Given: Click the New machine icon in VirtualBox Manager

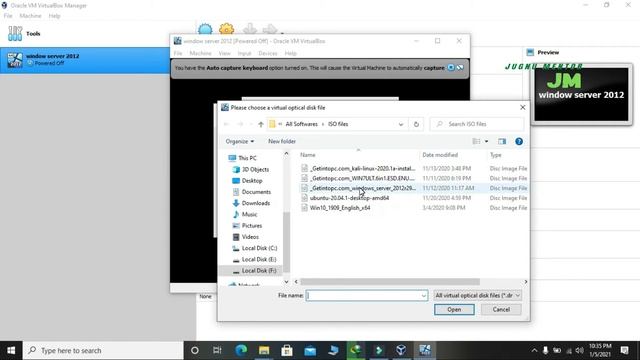Looking at the screenshot, I should (205, 29).
